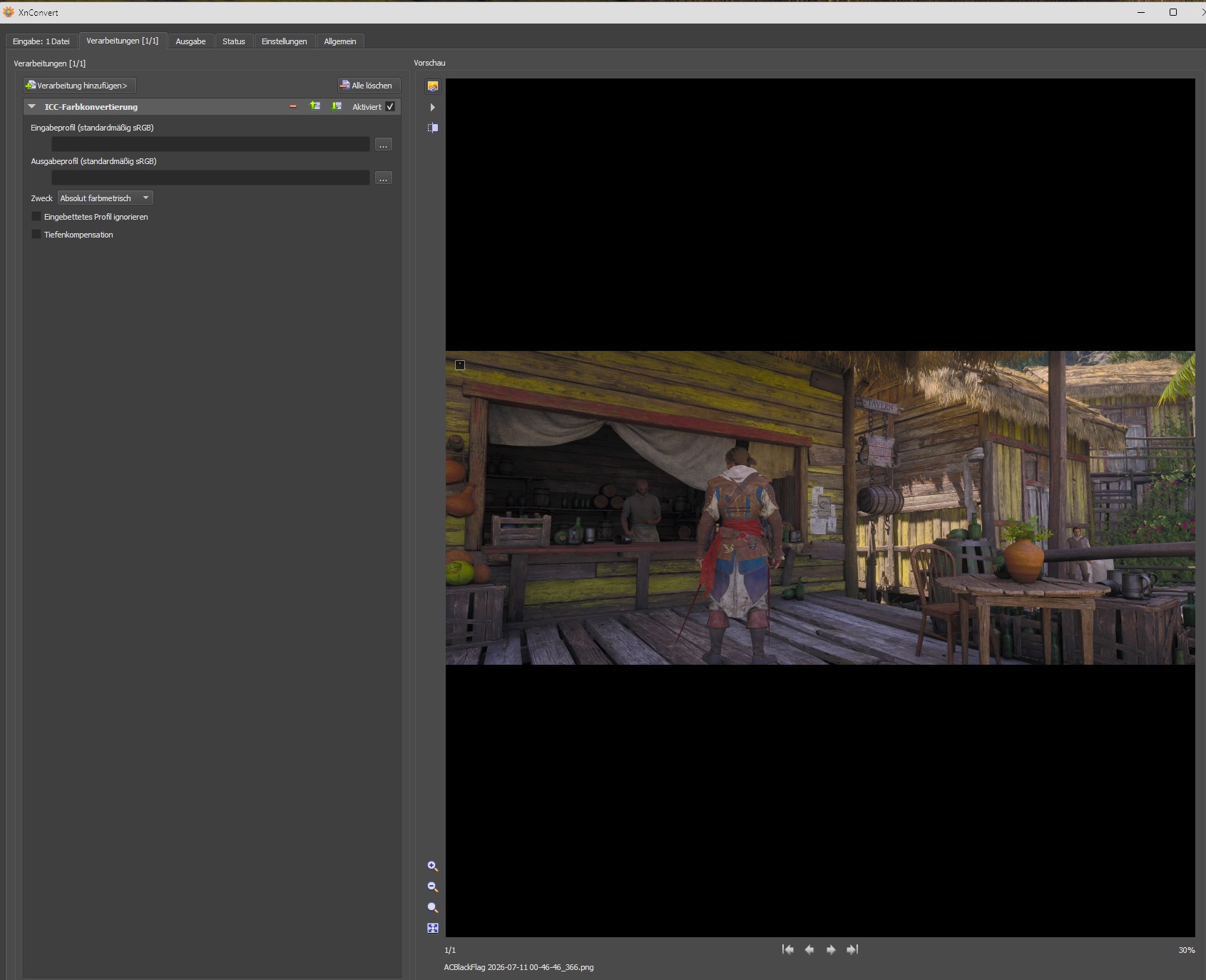Go to next preview image
The height and width of the screenshot is (980, 1206).
tap(831, 949)
